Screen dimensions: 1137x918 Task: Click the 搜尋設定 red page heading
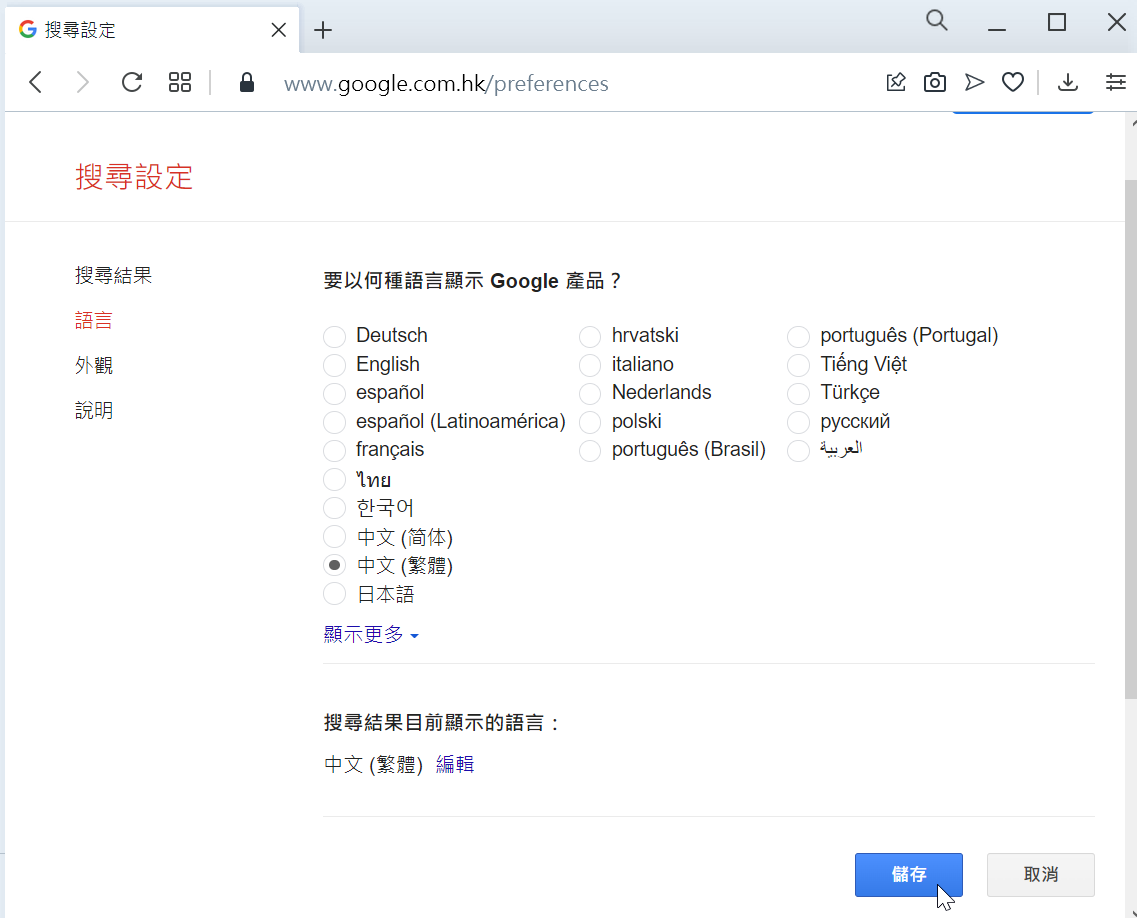point(134,177)
